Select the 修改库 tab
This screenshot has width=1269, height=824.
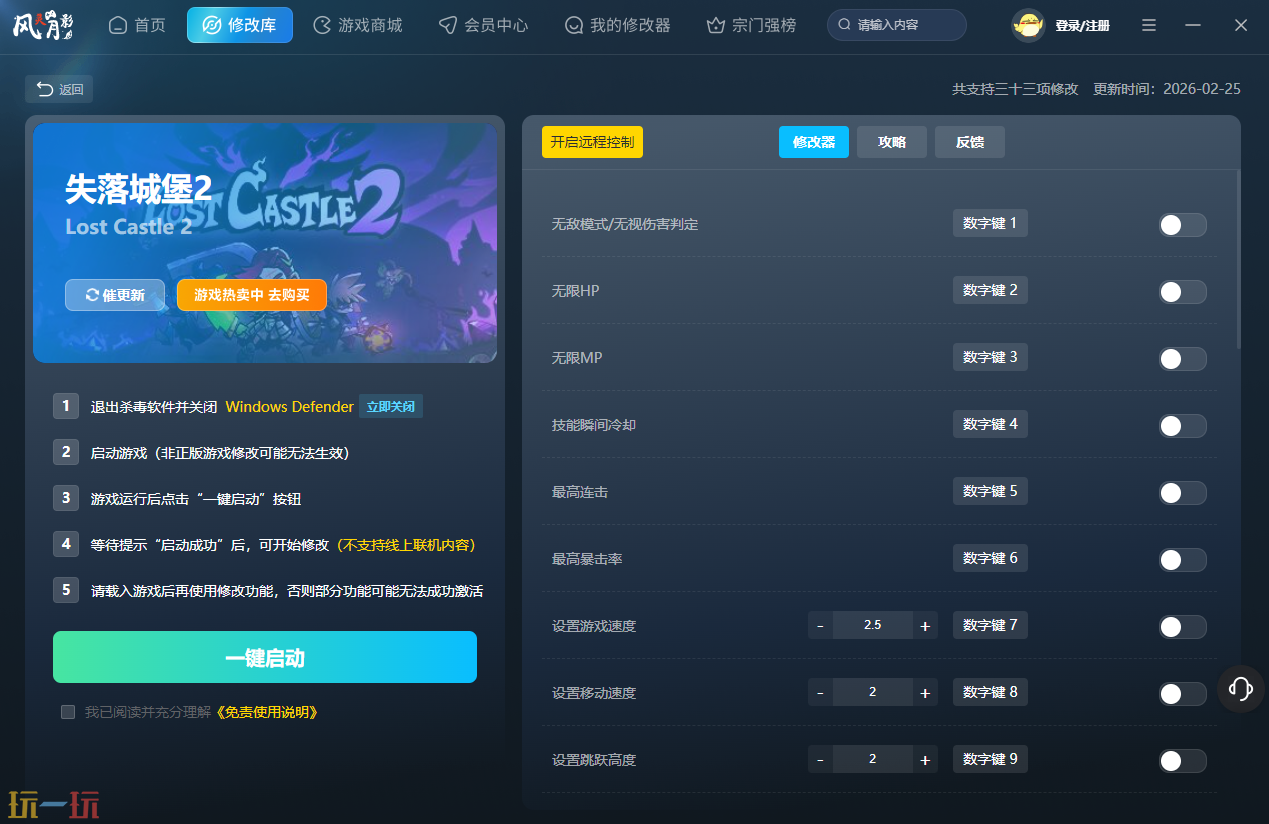pos(240,25)
